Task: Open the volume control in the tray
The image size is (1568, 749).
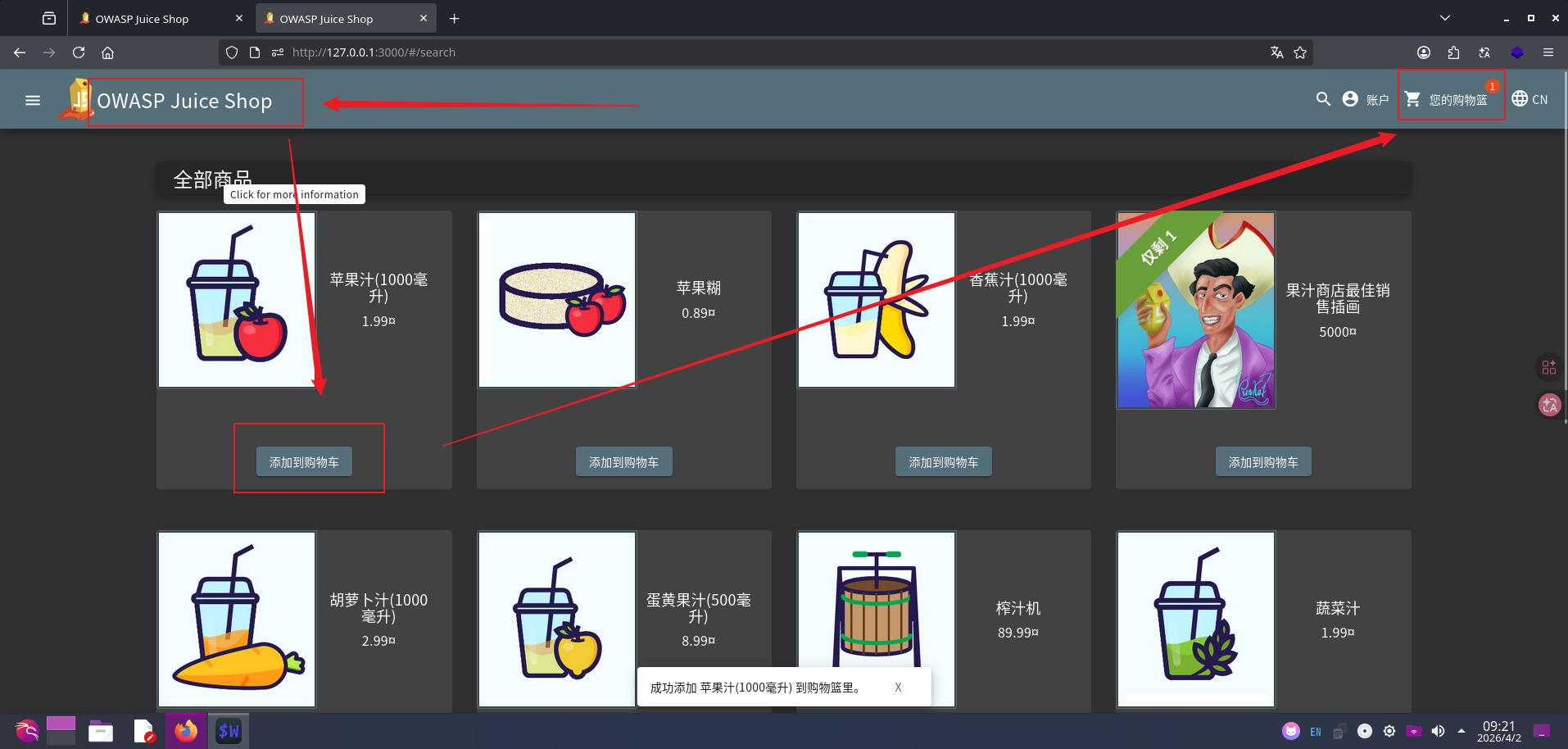Action: 1438,731
